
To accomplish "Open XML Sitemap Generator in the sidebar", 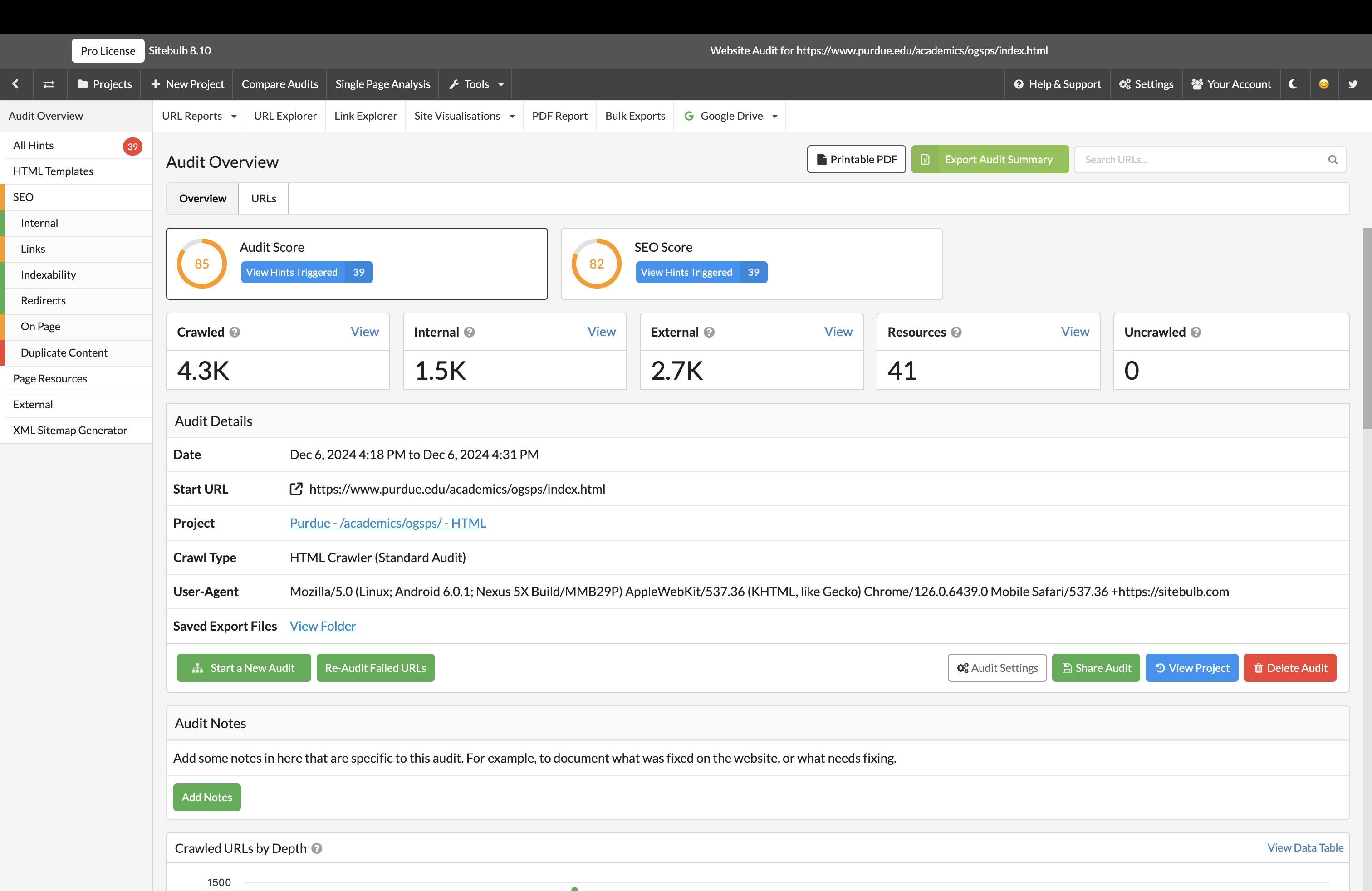I will [x=76, y=430].
